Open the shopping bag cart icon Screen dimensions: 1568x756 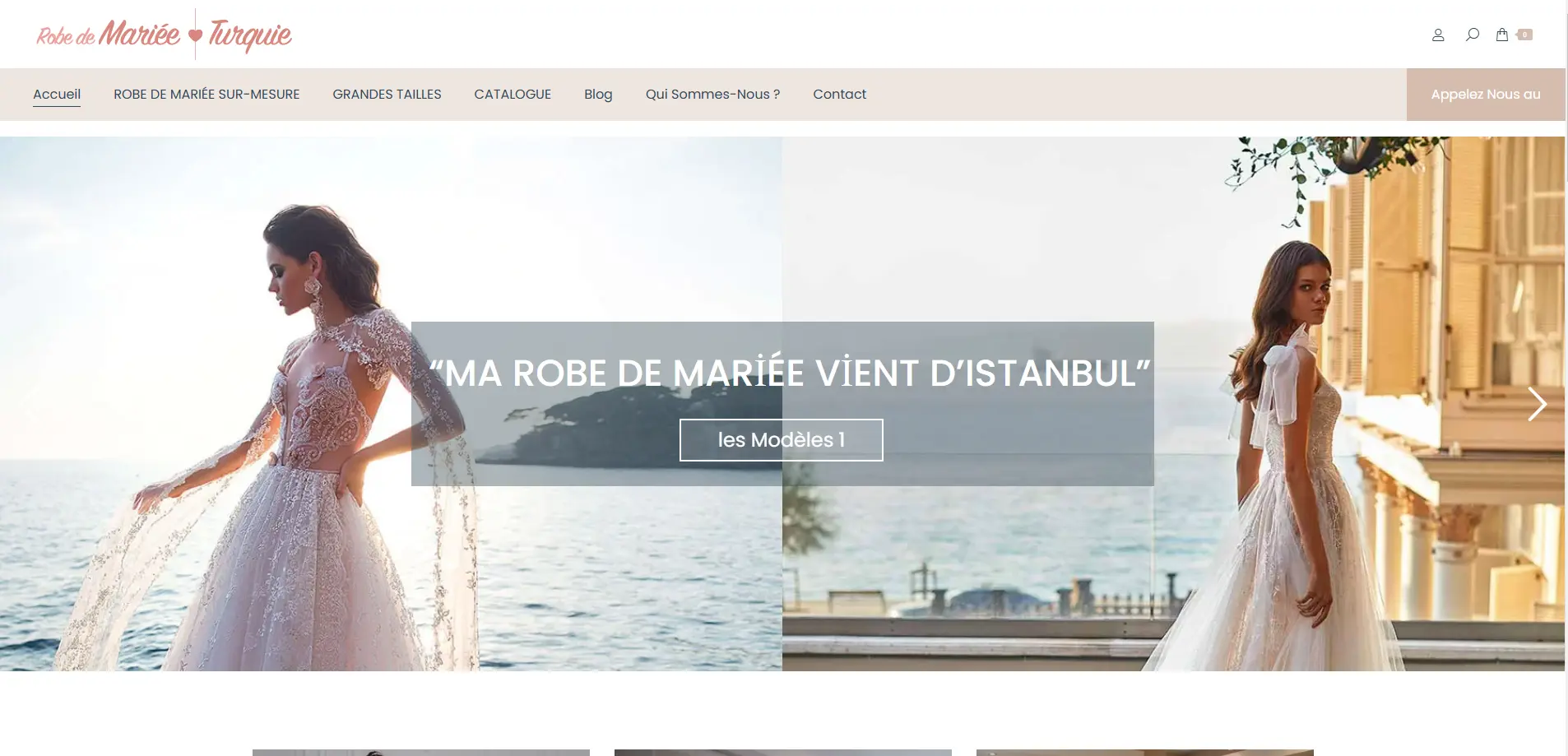[x=1502, y=35]
